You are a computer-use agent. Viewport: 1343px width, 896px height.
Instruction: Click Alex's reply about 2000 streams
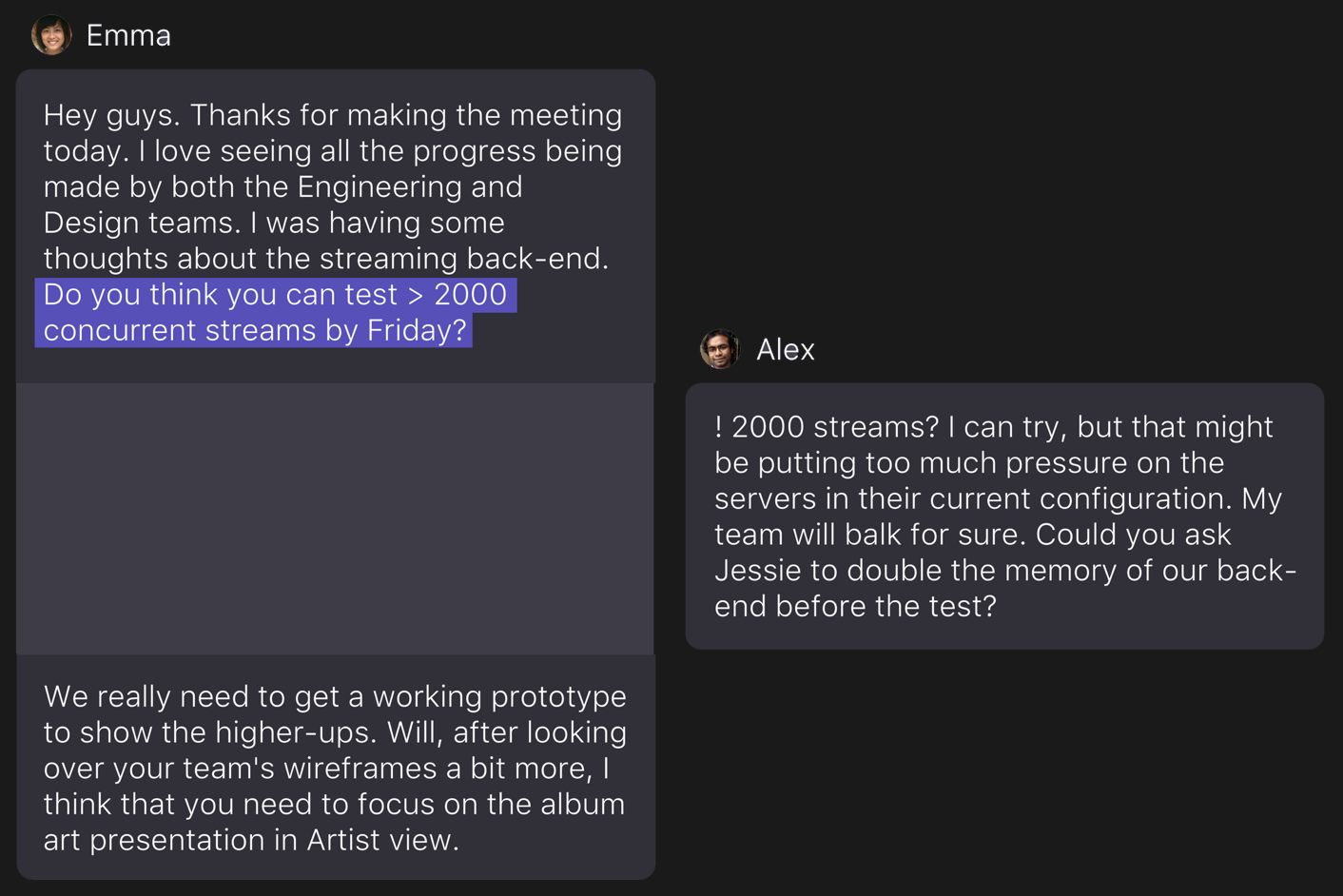tap(1004, 516)
